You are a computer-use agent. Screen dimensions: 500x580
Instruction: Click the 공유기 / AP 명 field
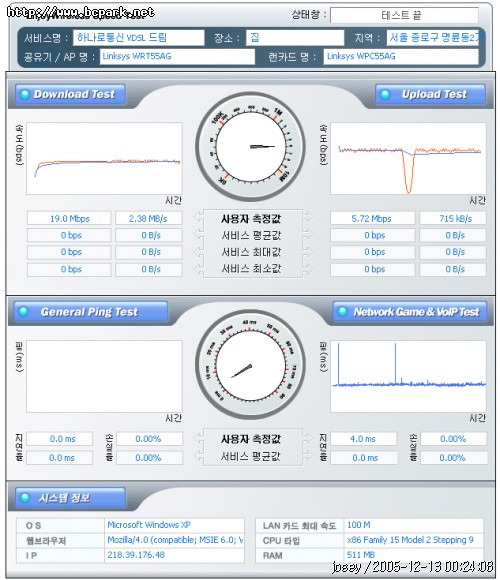pyautogui.click(x=177, y=57)
